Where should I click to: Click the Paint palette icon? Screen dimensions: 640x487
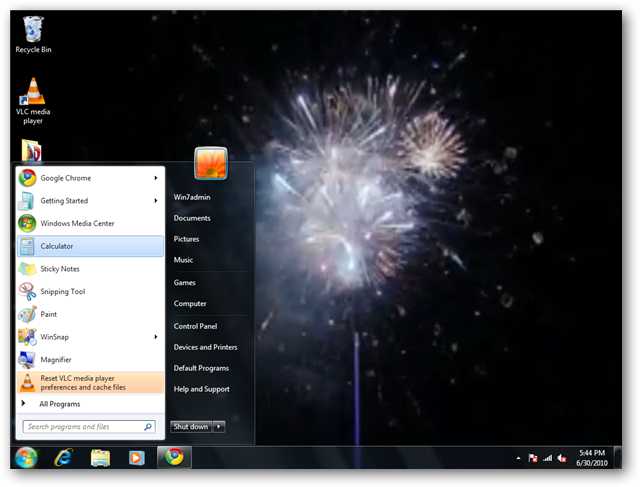pos(27,314)
